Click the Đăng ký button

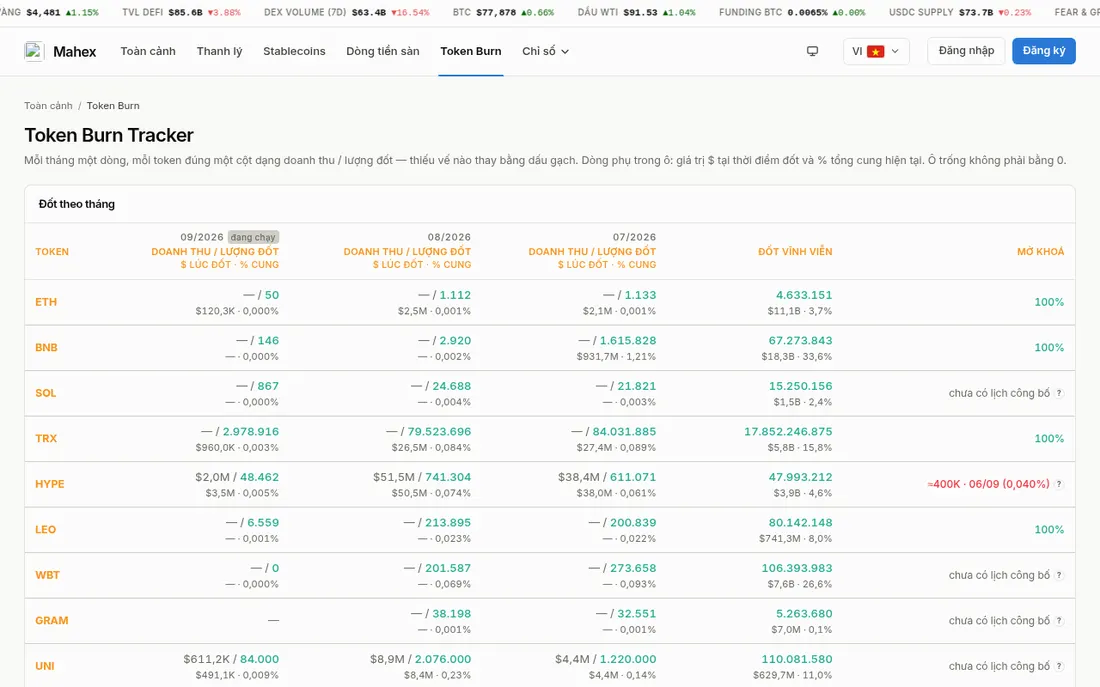click(1043, 51)
